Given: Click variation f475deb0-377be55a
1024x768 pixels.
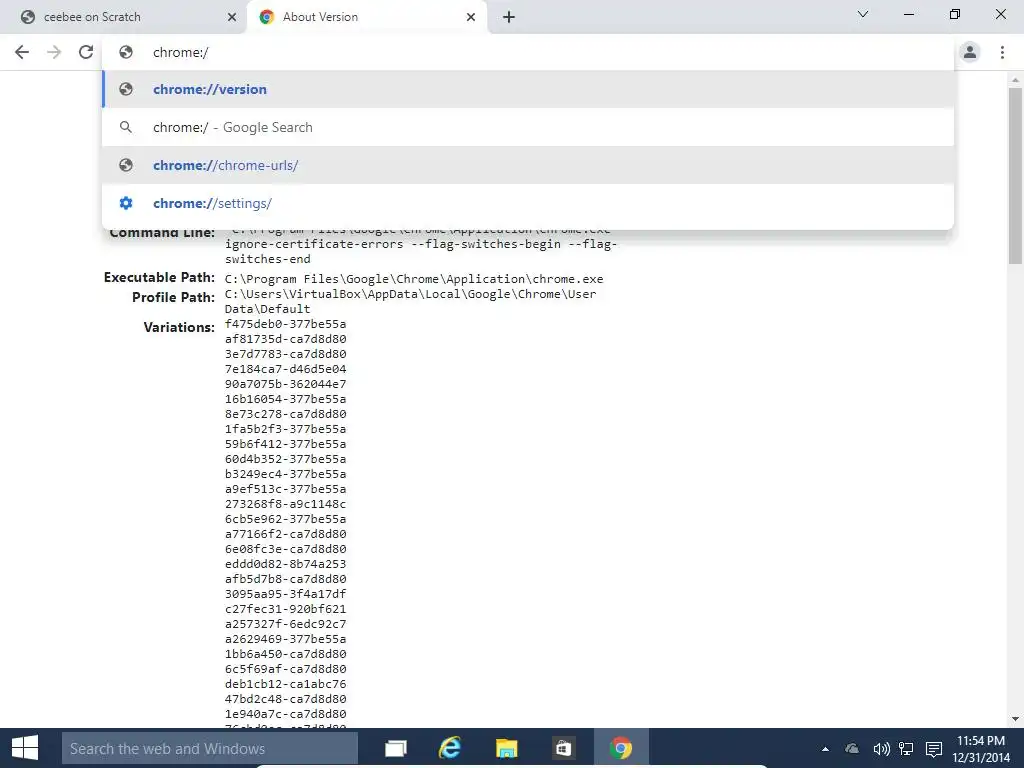Looking at the screenshot, I should [x=285, y=324].
